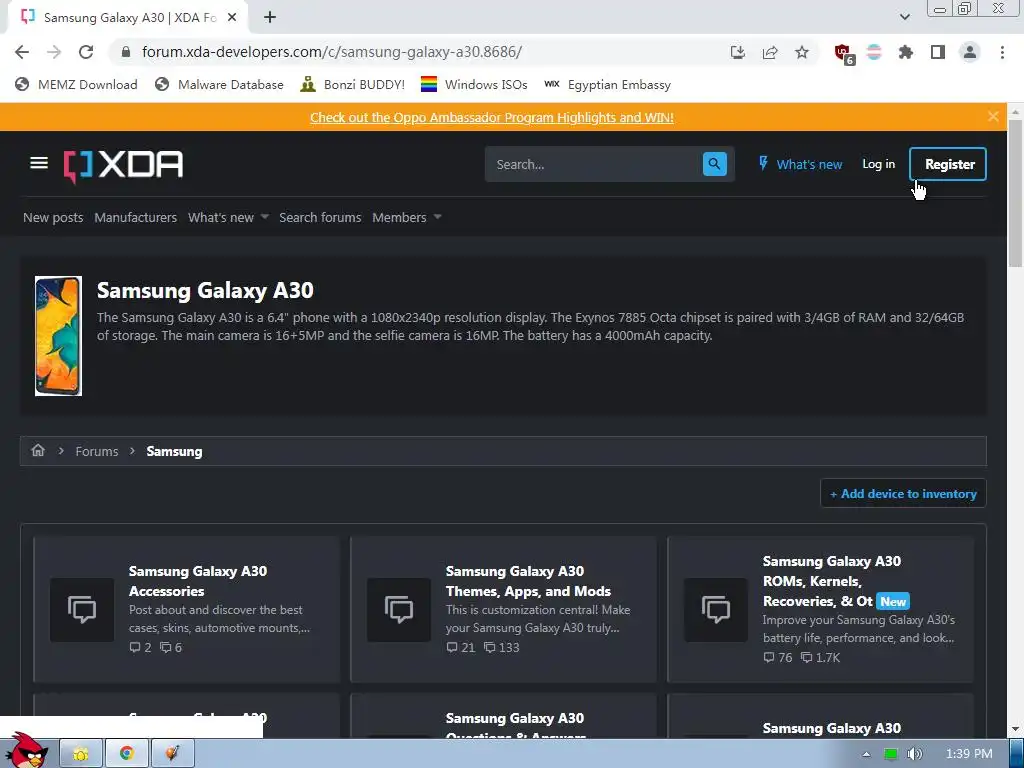Reload the current page
Screen dimensions: 1024x768
[86, 52]
